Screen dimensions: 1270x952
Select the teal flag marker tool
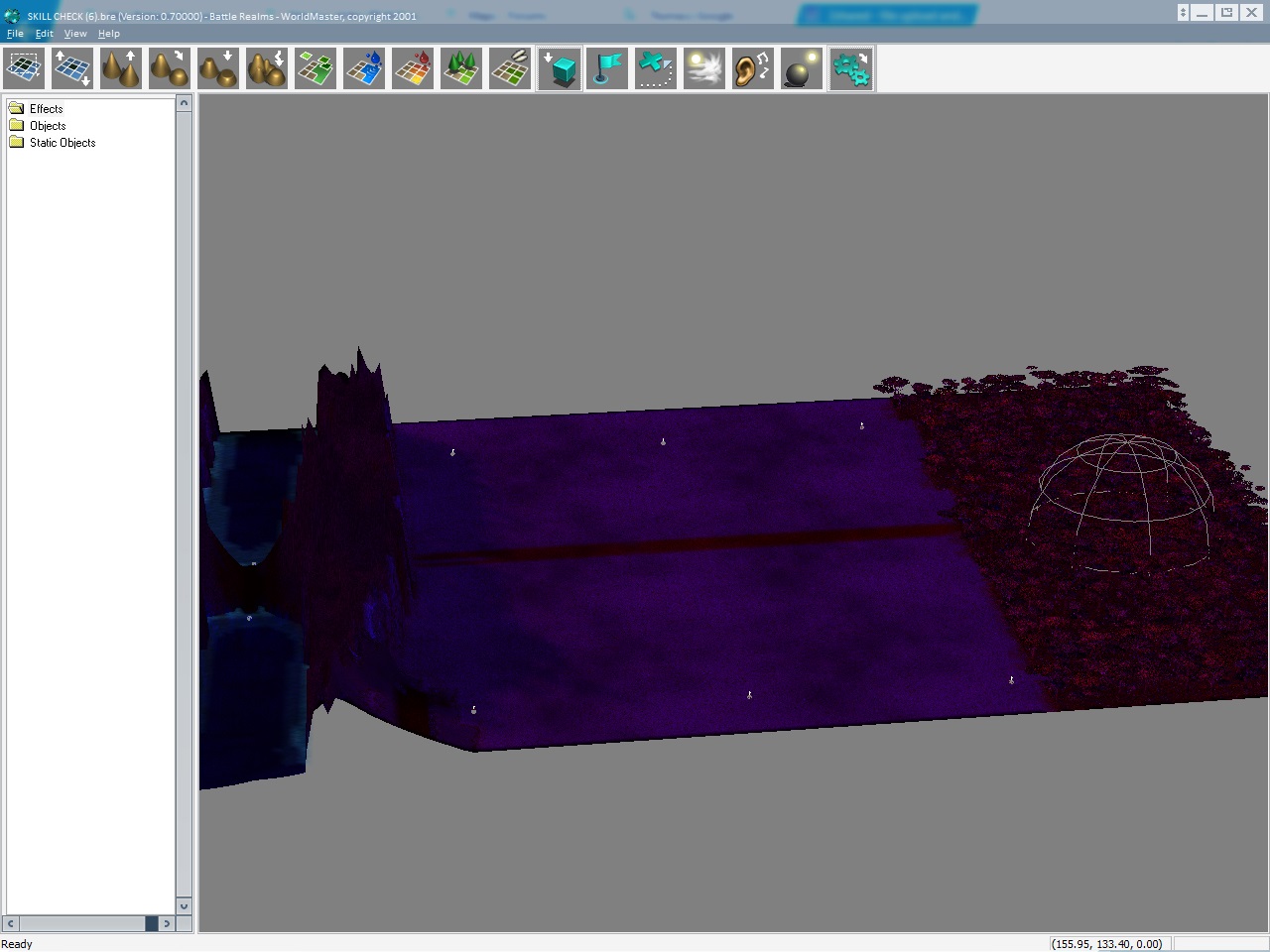pos(607,69)
